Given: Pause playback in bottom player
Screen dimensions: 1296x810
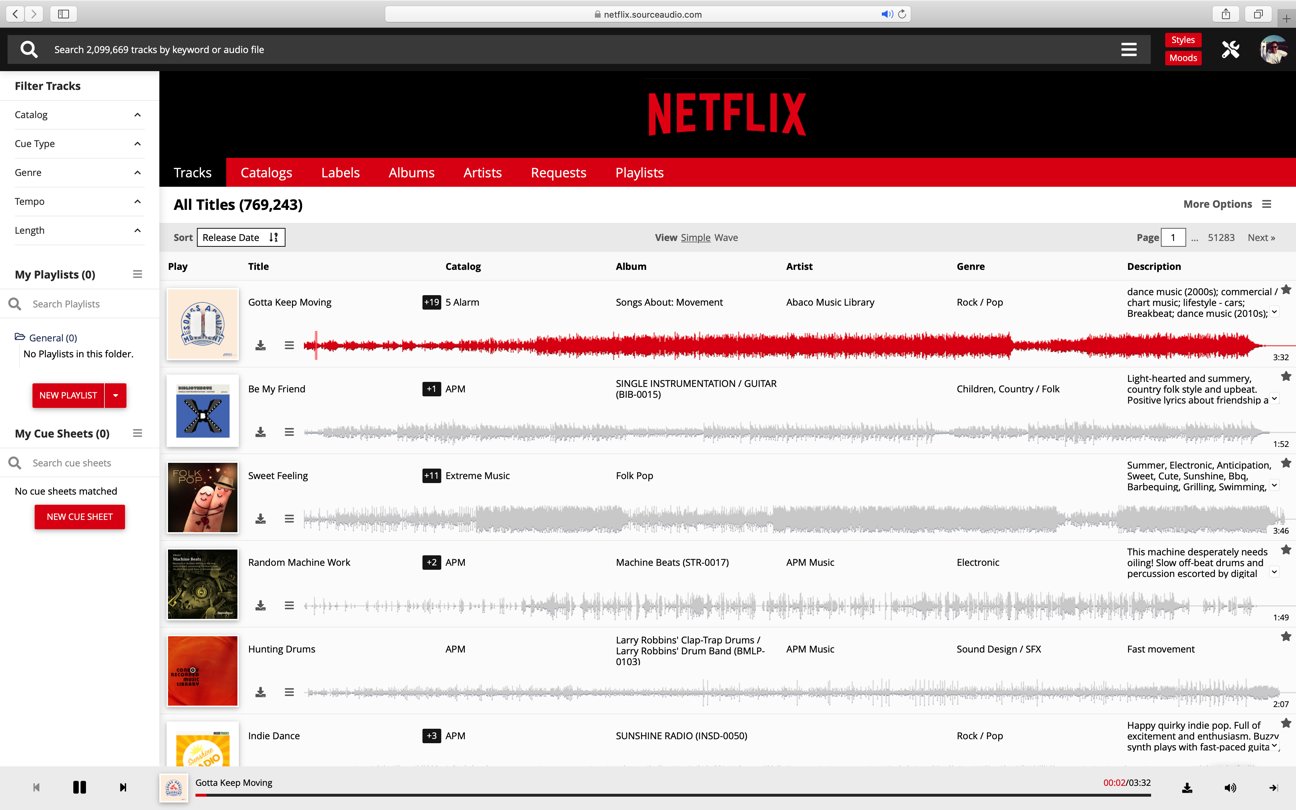Looking at the screenshot, I should click(79, 787).
